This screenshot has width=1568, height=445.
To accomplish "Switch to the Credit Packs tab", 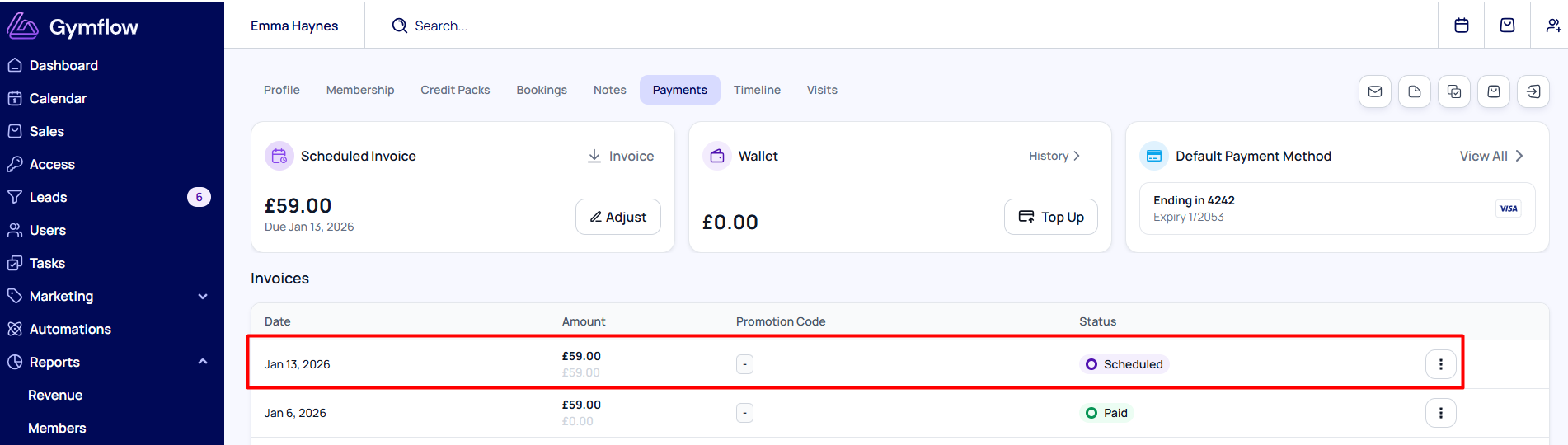I will coord(455,90).
